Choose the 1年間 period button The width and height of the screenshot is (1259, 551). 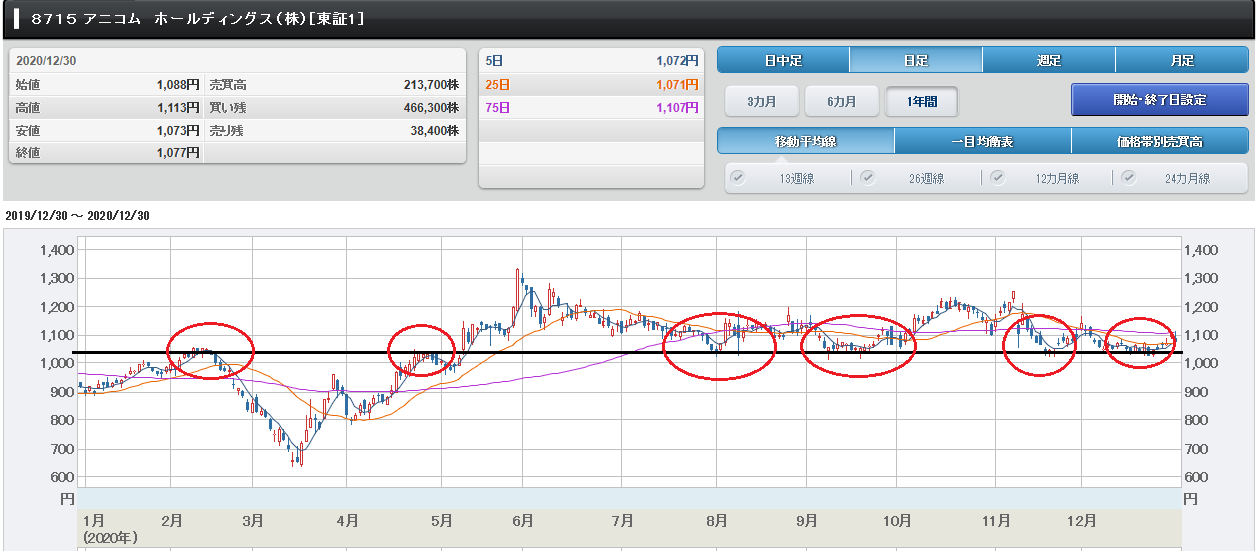point(922,101)
